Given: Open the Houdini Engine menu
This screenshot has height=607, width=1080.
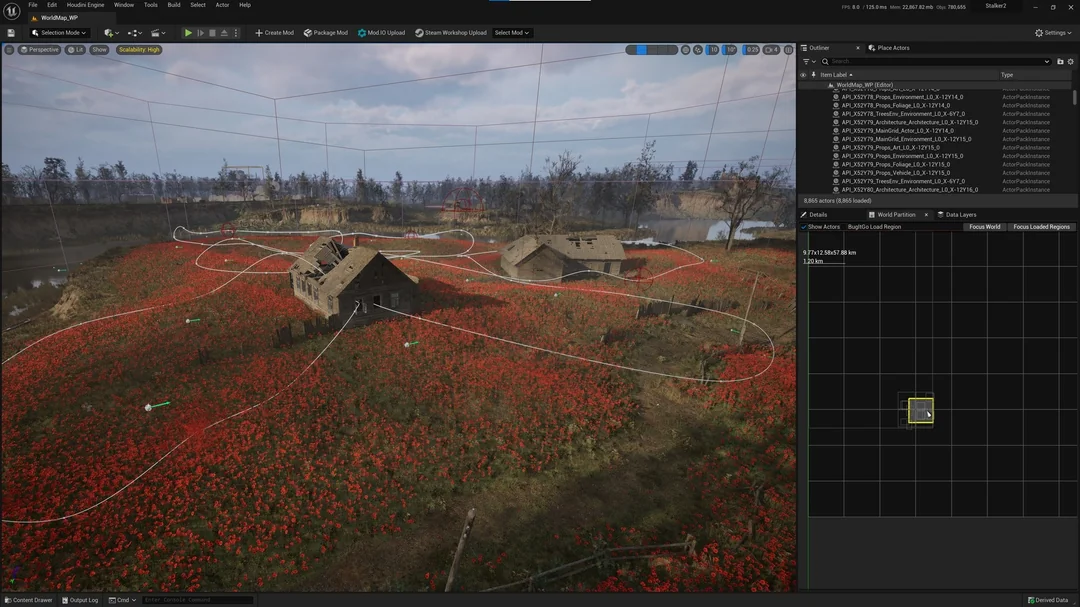Looking at the screenshot, I should 87,5.
